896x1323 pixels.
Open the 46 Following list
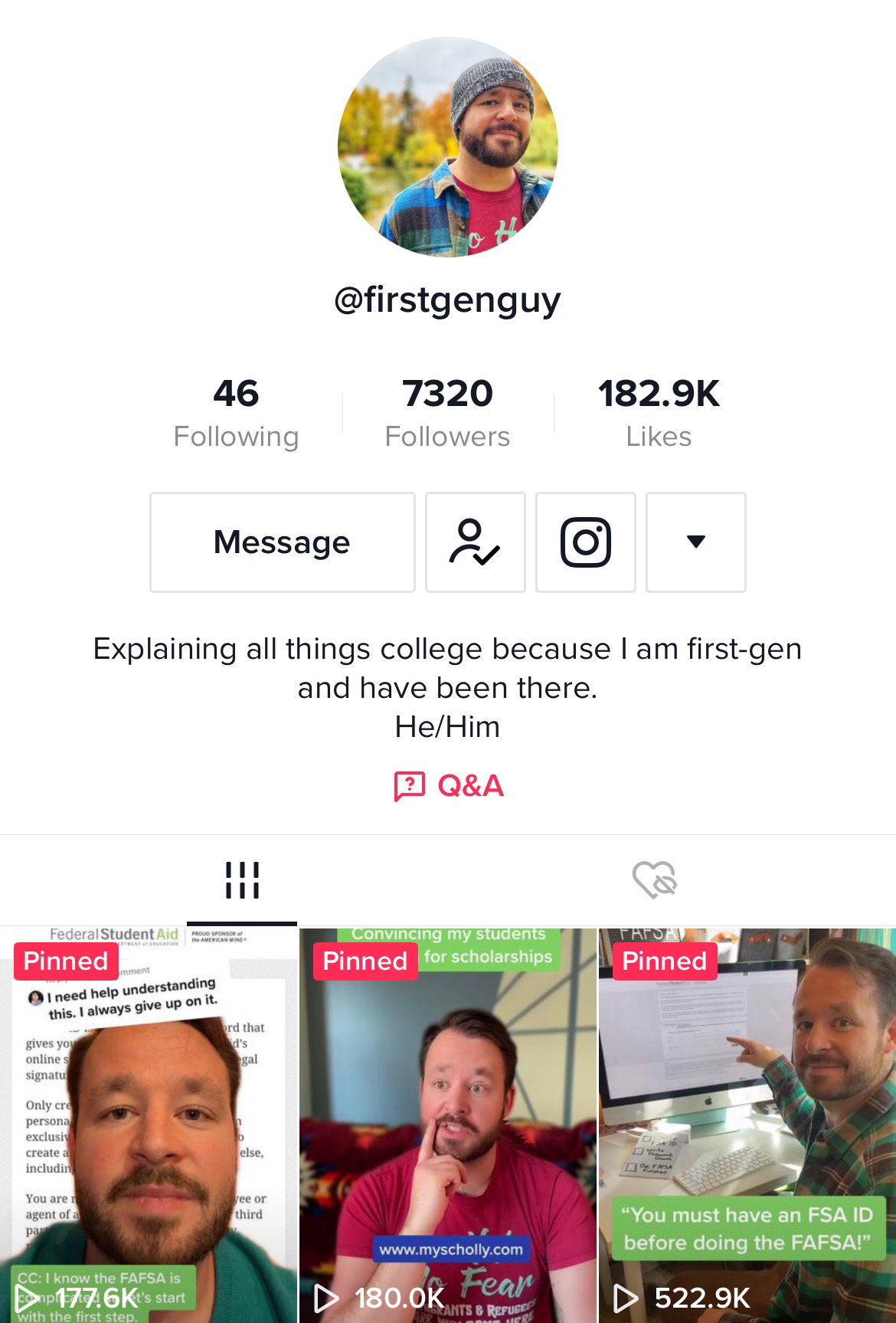(x=236, y=413)
